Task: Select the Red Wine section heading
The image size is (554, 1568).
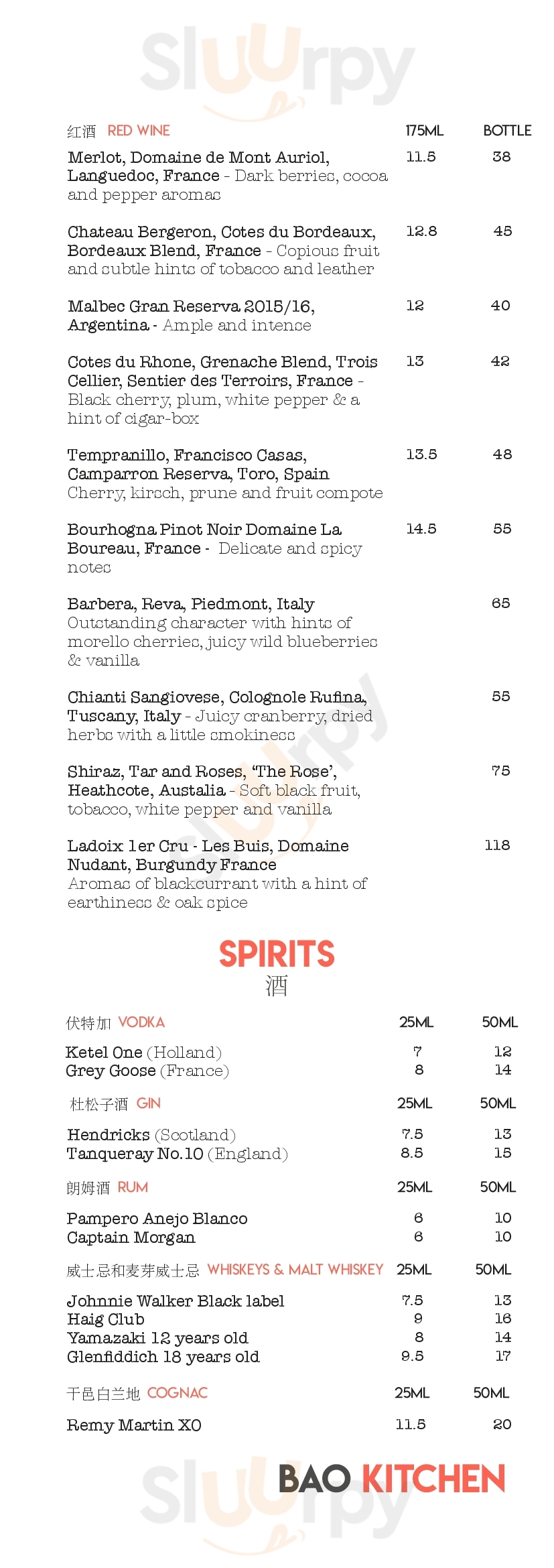Action: [139, 131]
